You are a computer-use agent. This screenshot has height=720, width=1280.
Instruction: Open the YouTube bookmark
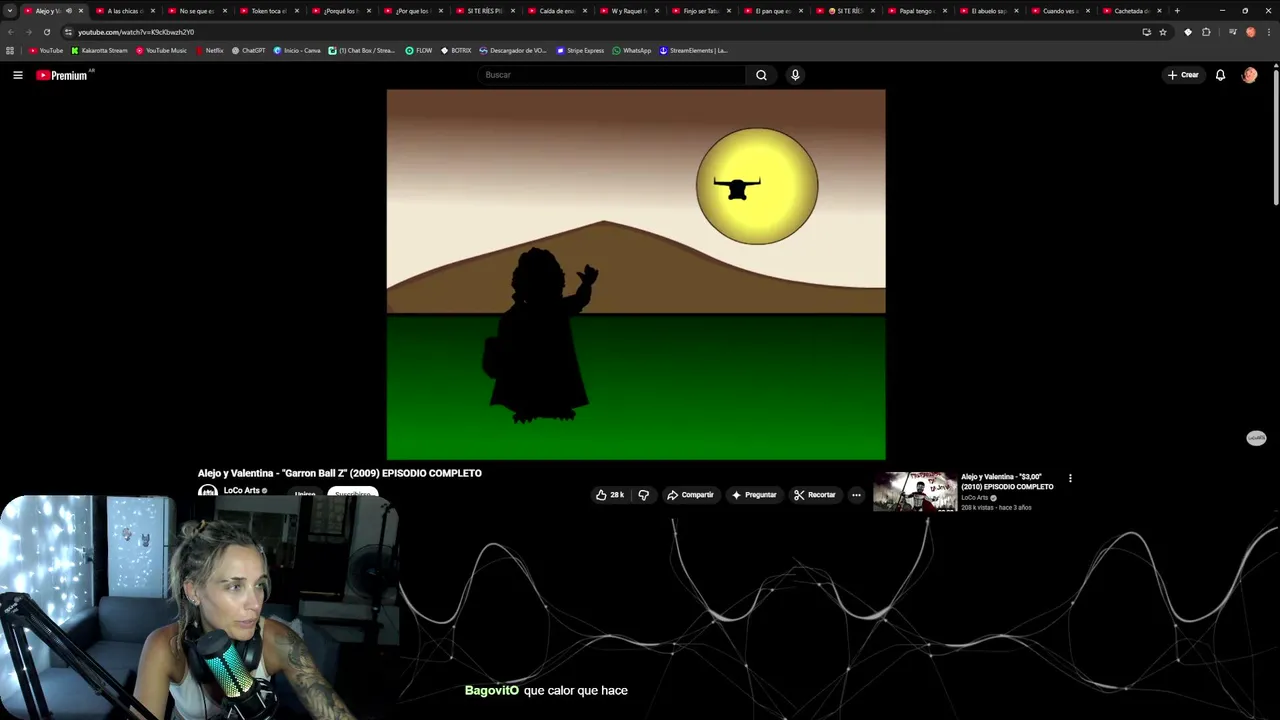(46, 50)
